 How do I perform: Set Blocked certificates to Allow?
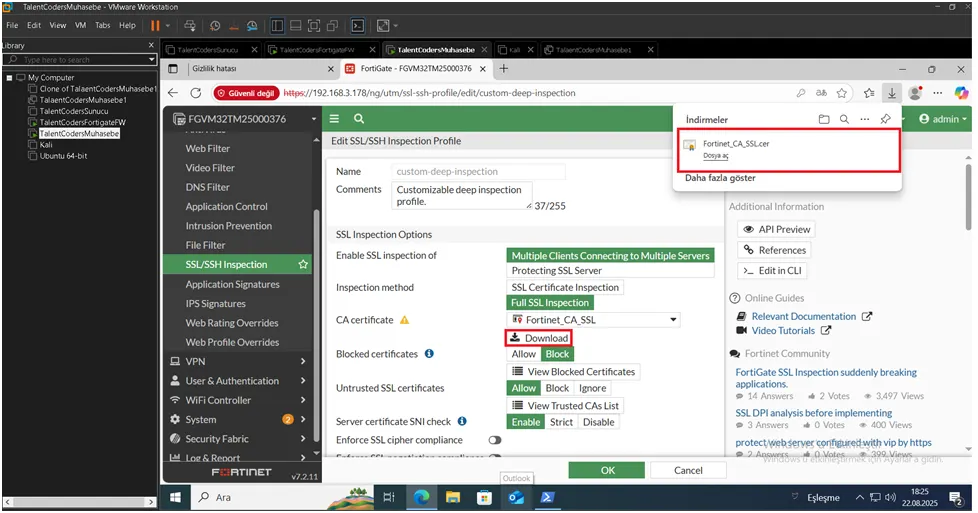524,354
